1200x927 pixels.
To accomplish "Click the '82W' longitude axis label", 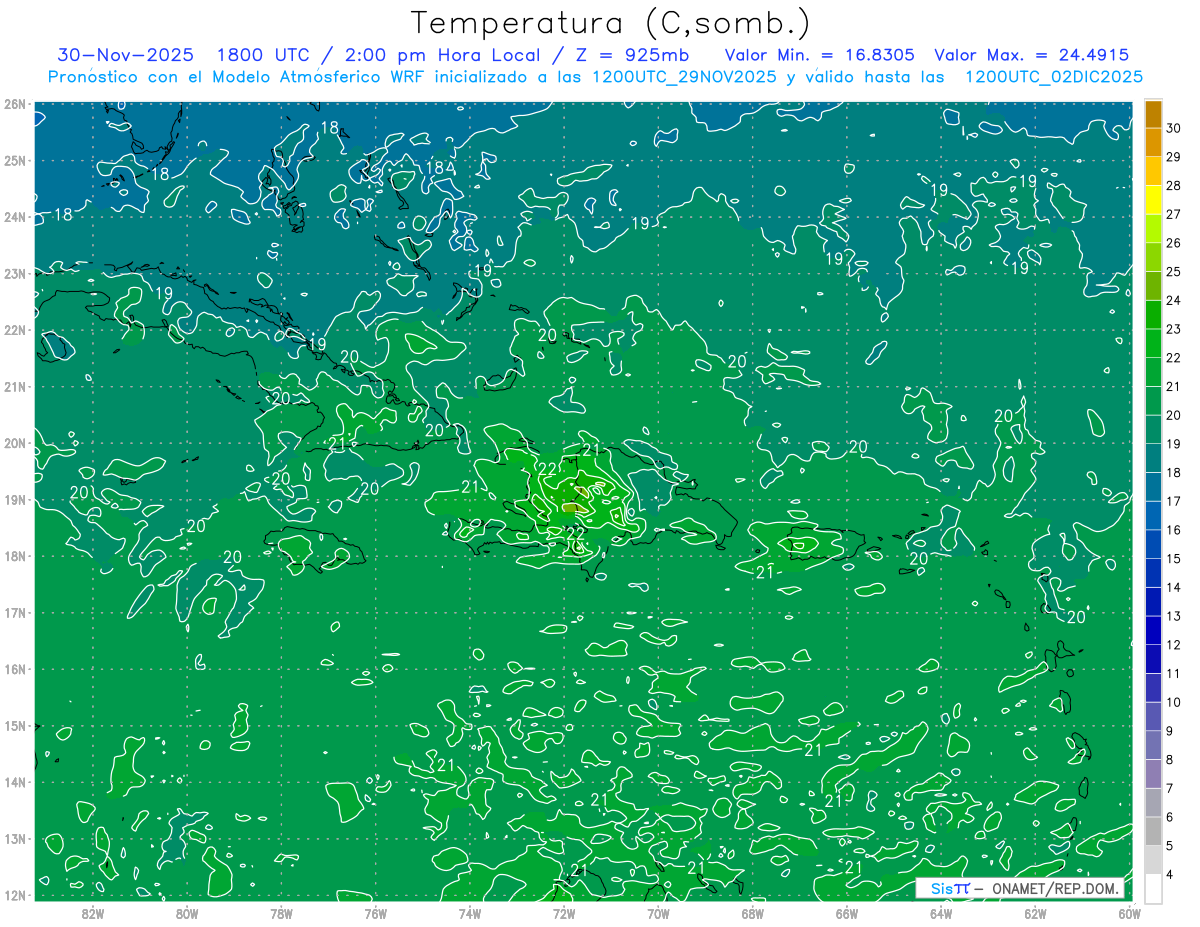I will pyautogui.click(x=93, y=912).
